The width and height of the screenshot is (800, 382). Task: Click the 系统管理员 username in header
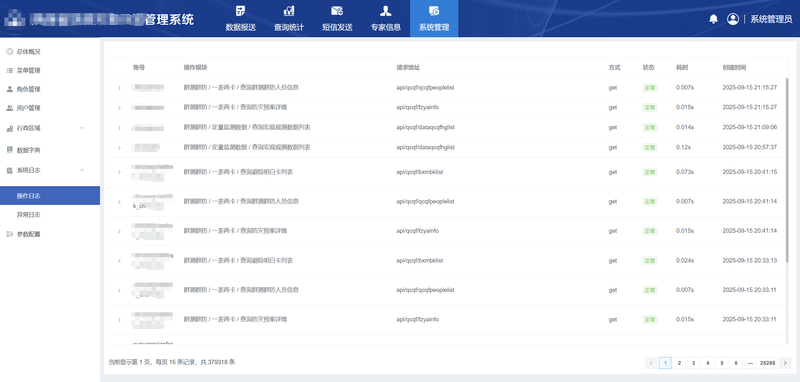tap(771, 19)
